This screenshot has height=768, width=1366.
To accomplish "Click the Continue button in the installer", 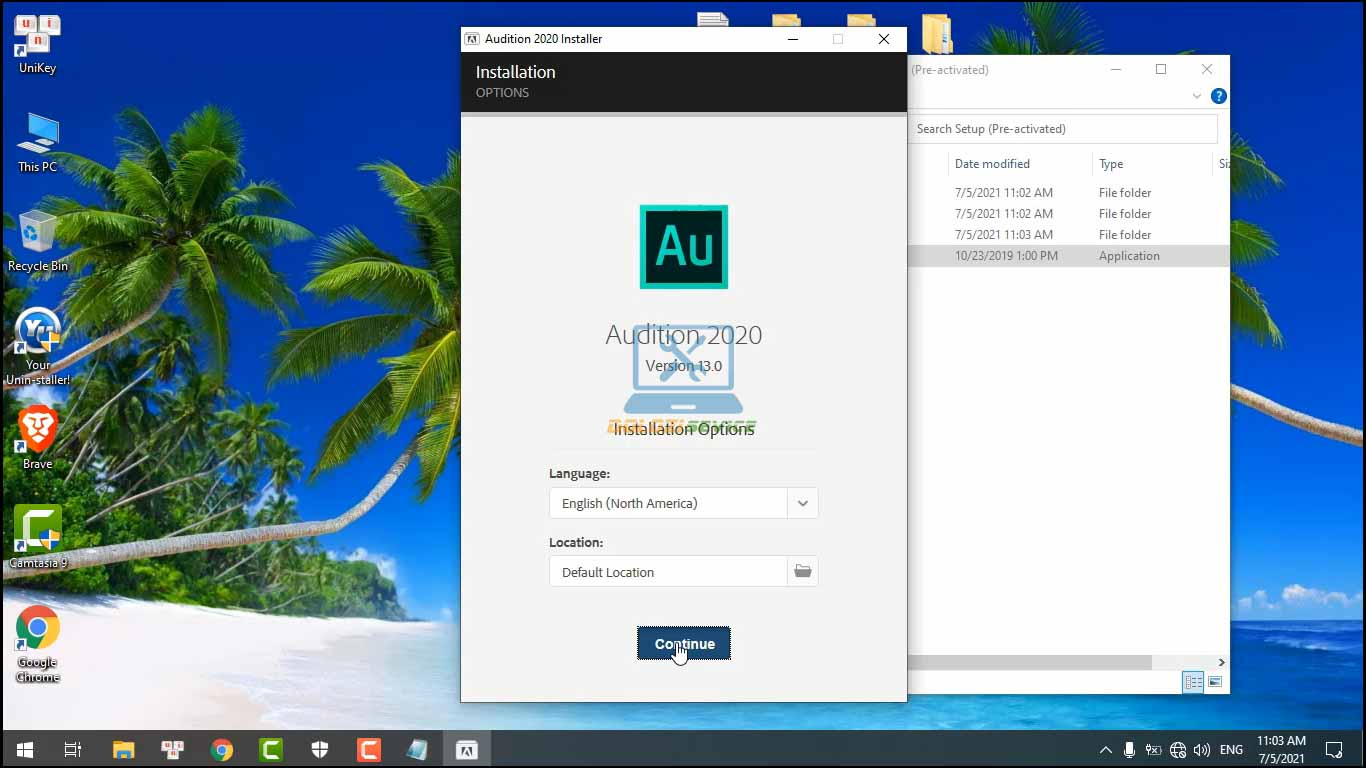I will [683, 644].
